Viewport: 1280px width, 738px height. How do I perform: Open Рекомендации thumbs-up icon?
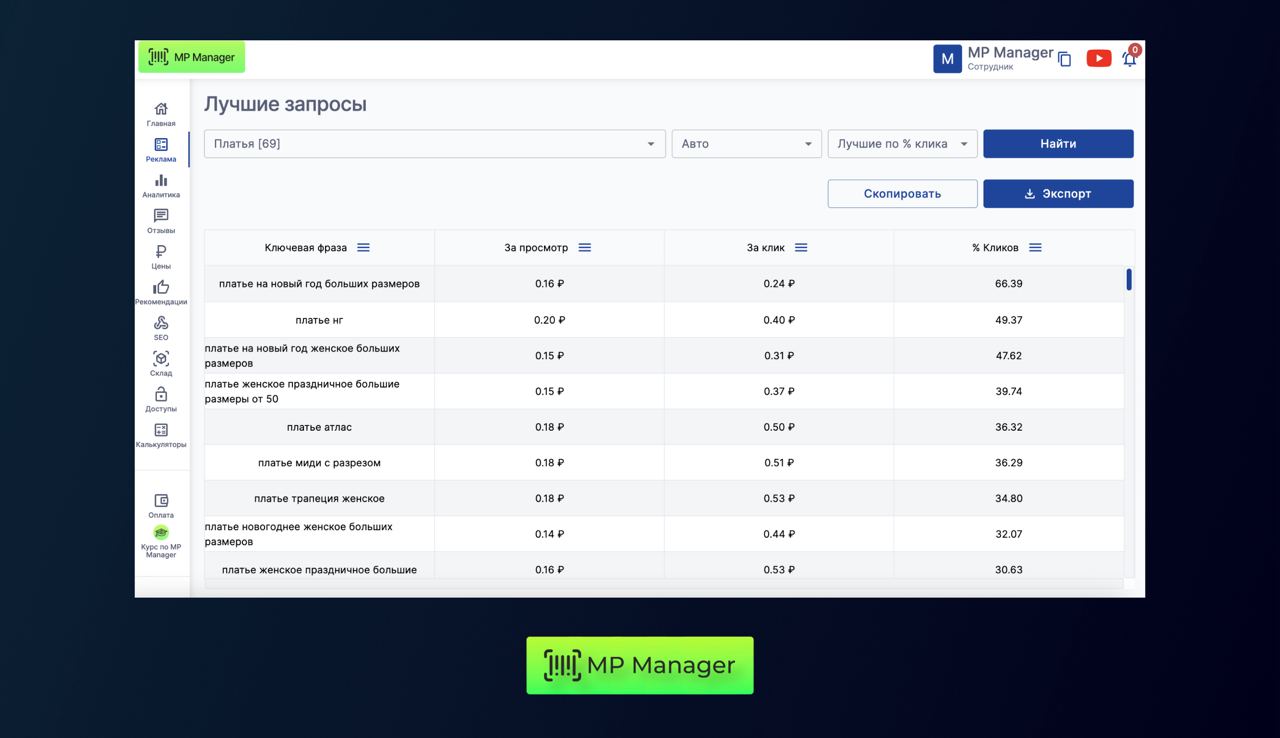tap(161, 288)
